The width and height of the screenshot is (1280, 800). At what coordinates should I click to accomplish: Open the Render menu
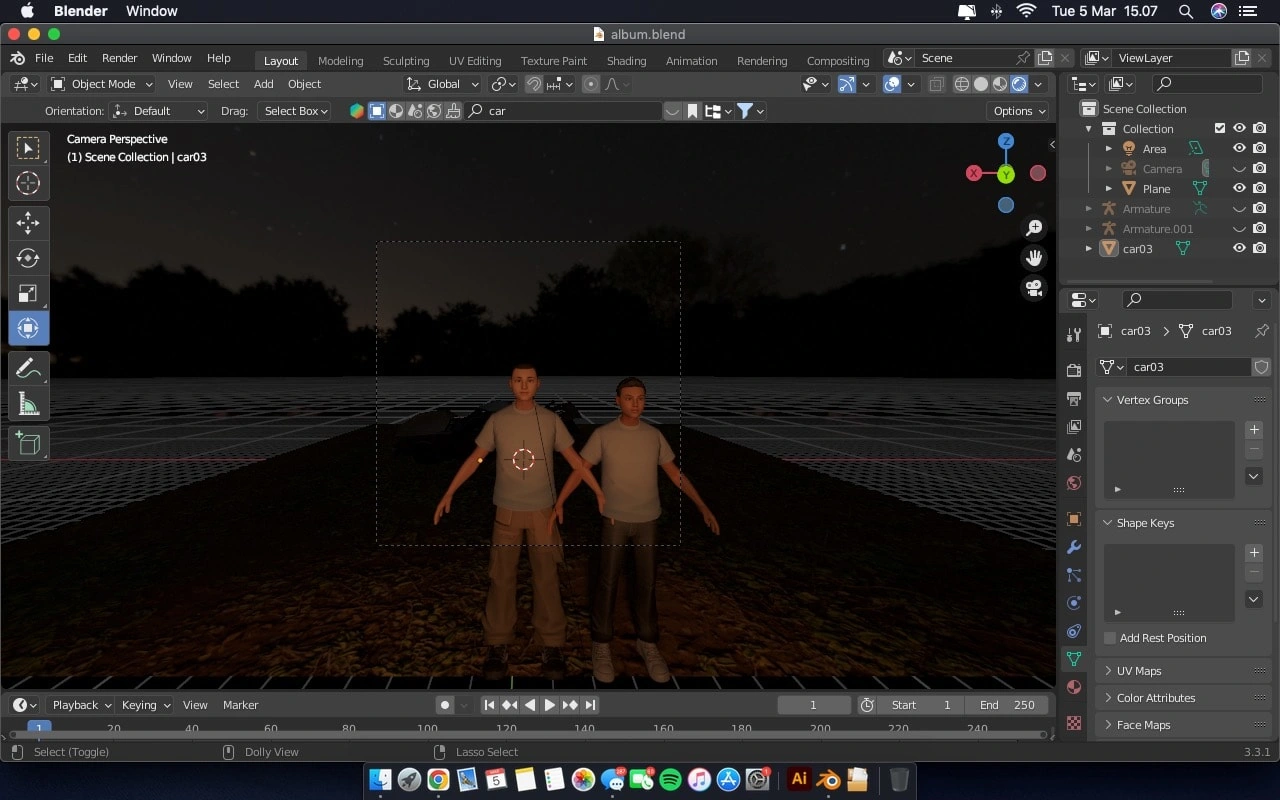pyautogui.click(x=120, y=58)
